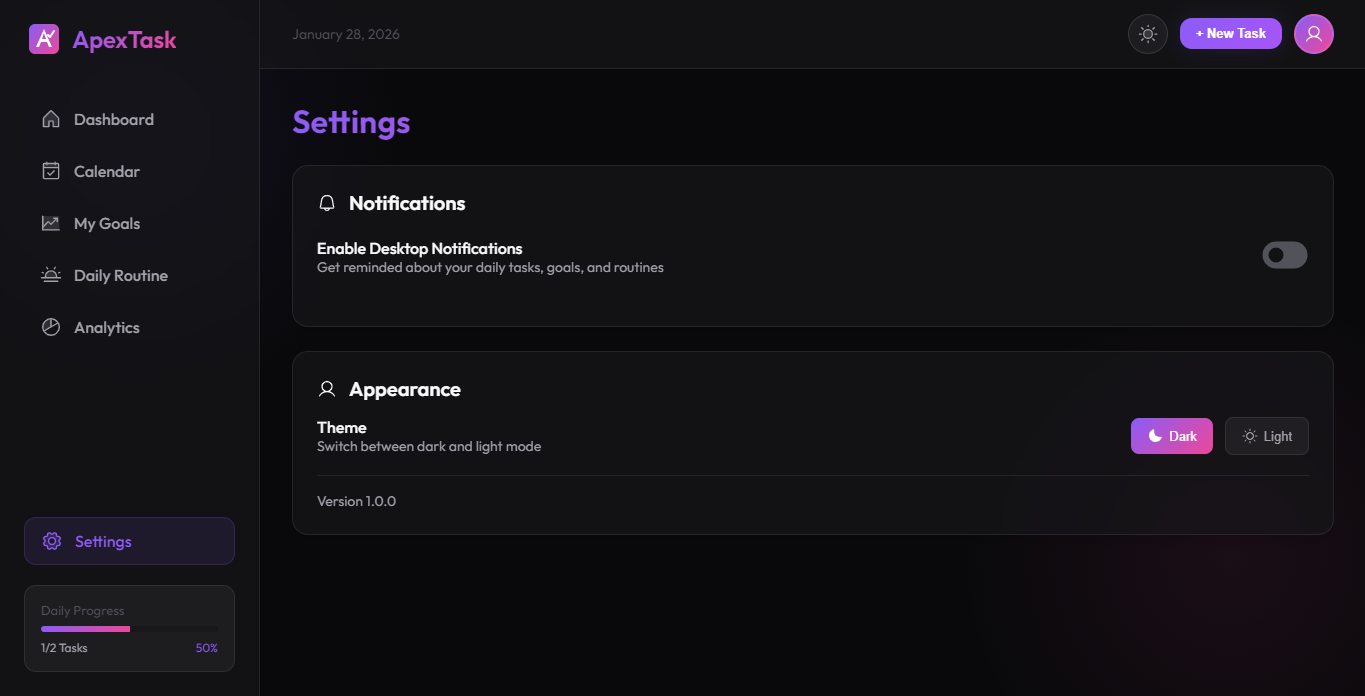Open My Goals via its chart icon
This screenshot has width=1365, height=696.
pyautogui.click(x=50, y=222)
